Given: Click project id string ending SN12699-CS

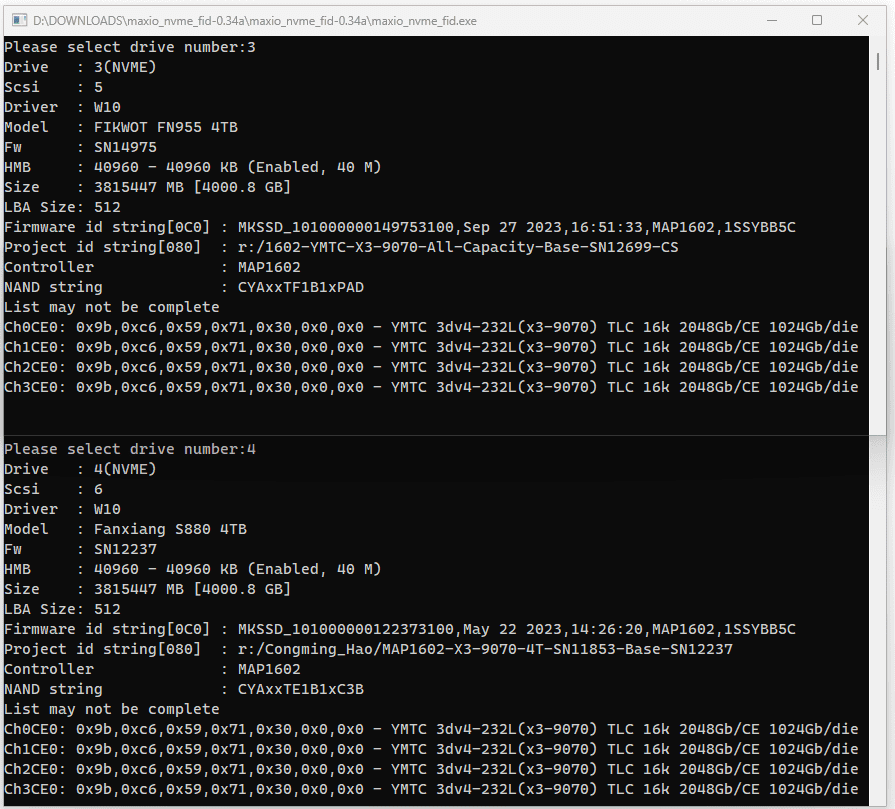Looking at the screenshot, I should click(x=341, y=247).
